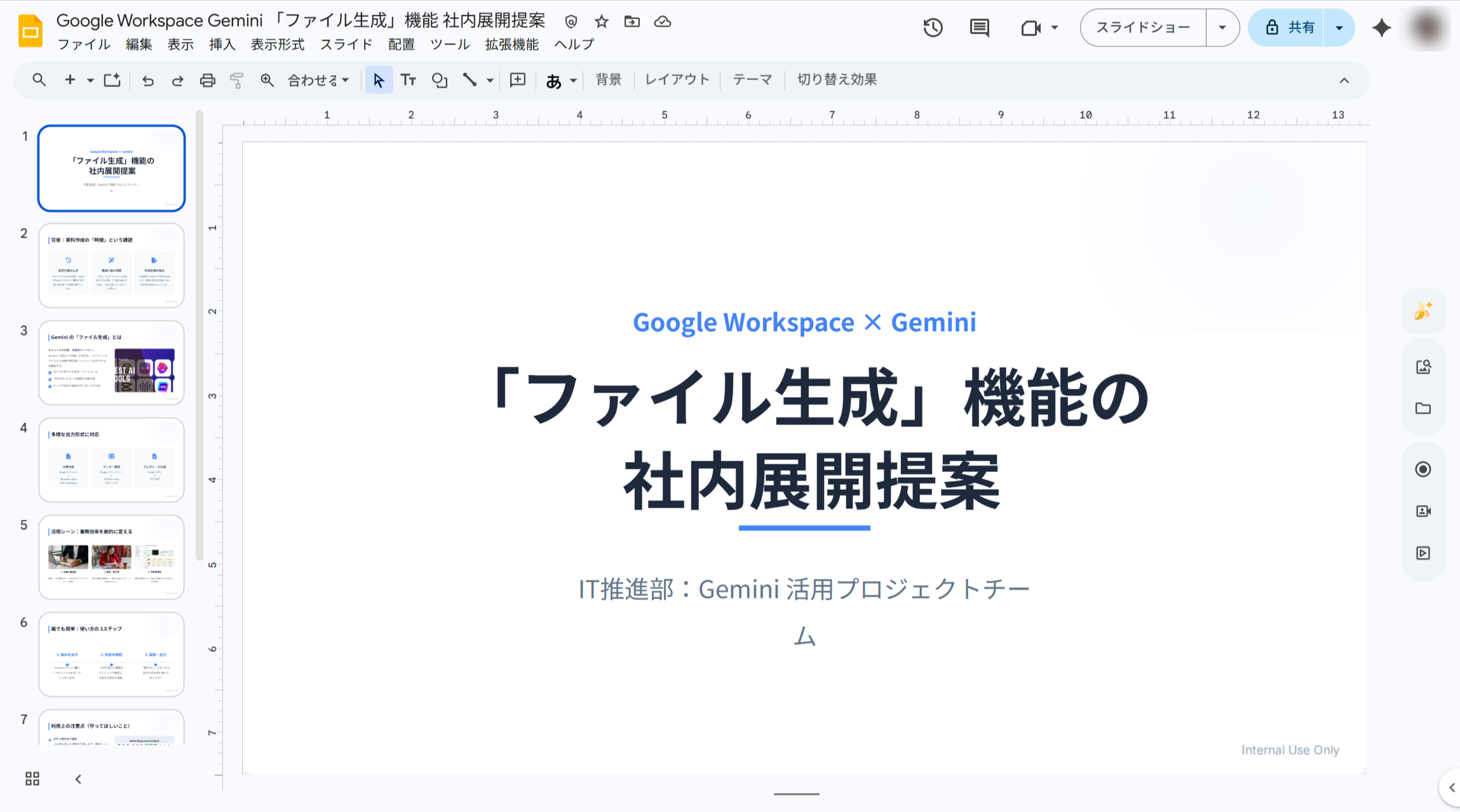Viewport: 1460px width, 812px height.
Task: Open the 編集 menu
Action: 139,44
